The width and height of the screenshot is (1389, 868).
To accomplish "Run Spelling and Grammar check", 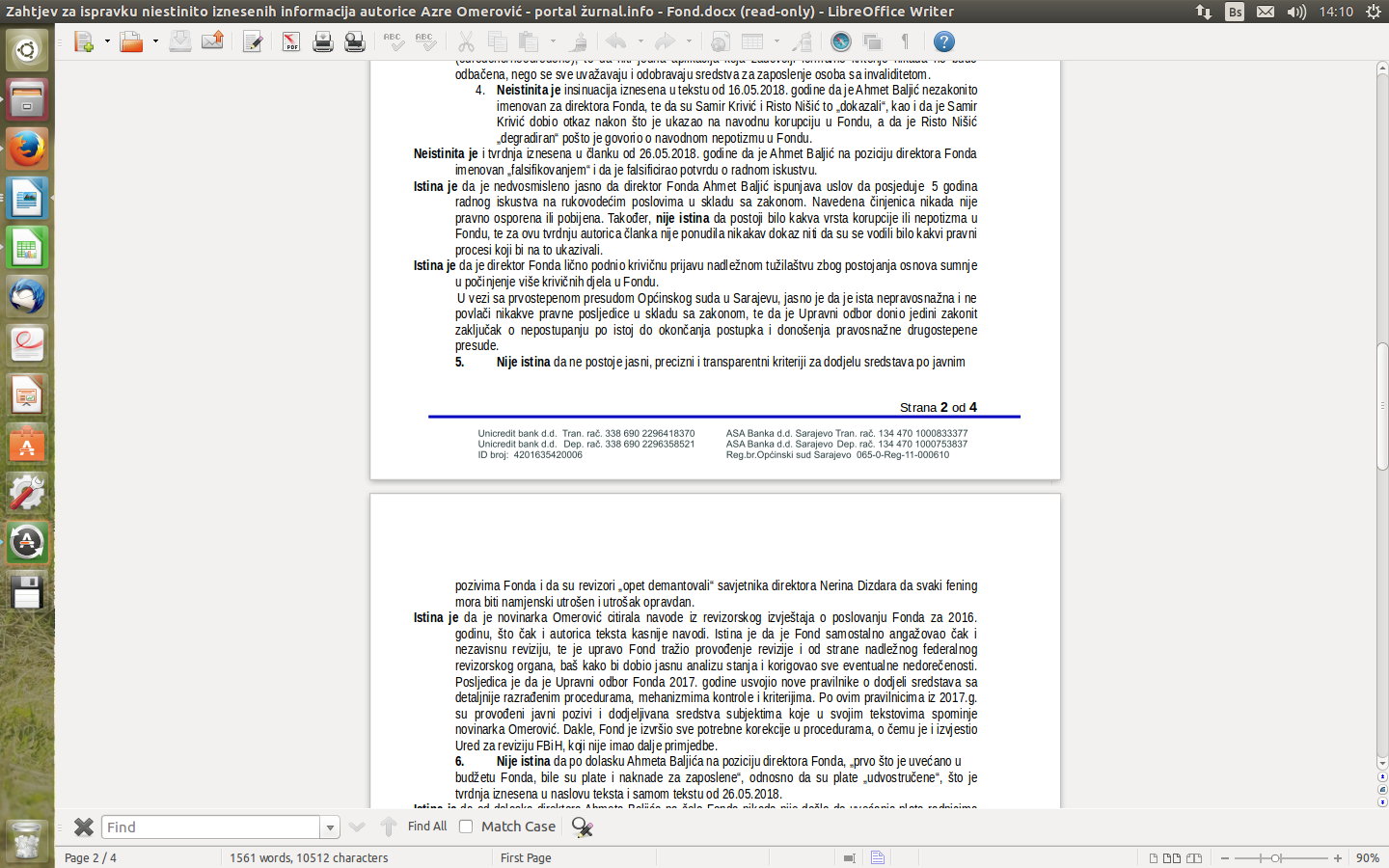I will point(394,41).
